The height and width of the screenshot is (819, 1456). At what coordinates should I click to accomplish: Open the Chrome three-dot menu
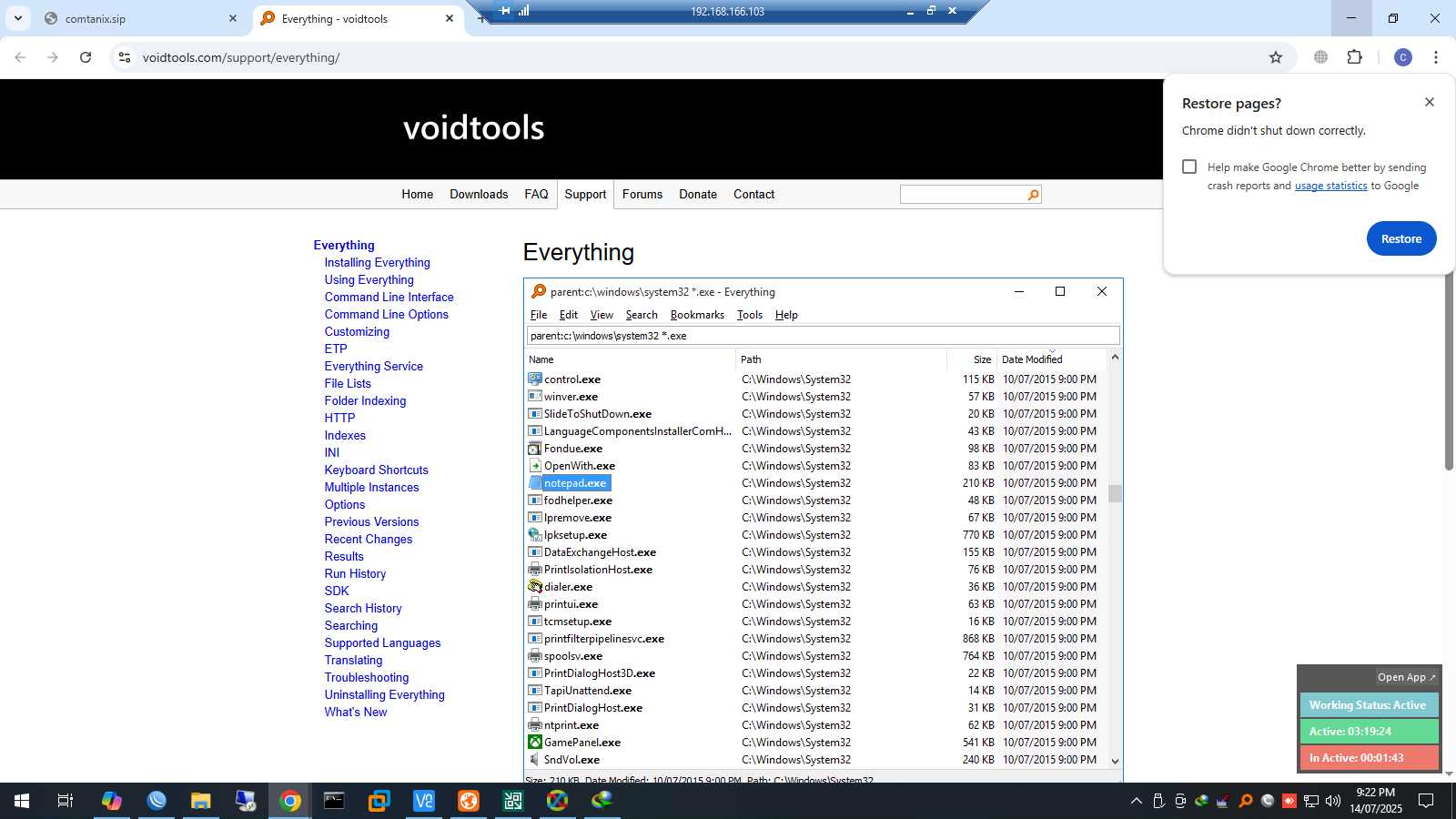coord(1436,57)
